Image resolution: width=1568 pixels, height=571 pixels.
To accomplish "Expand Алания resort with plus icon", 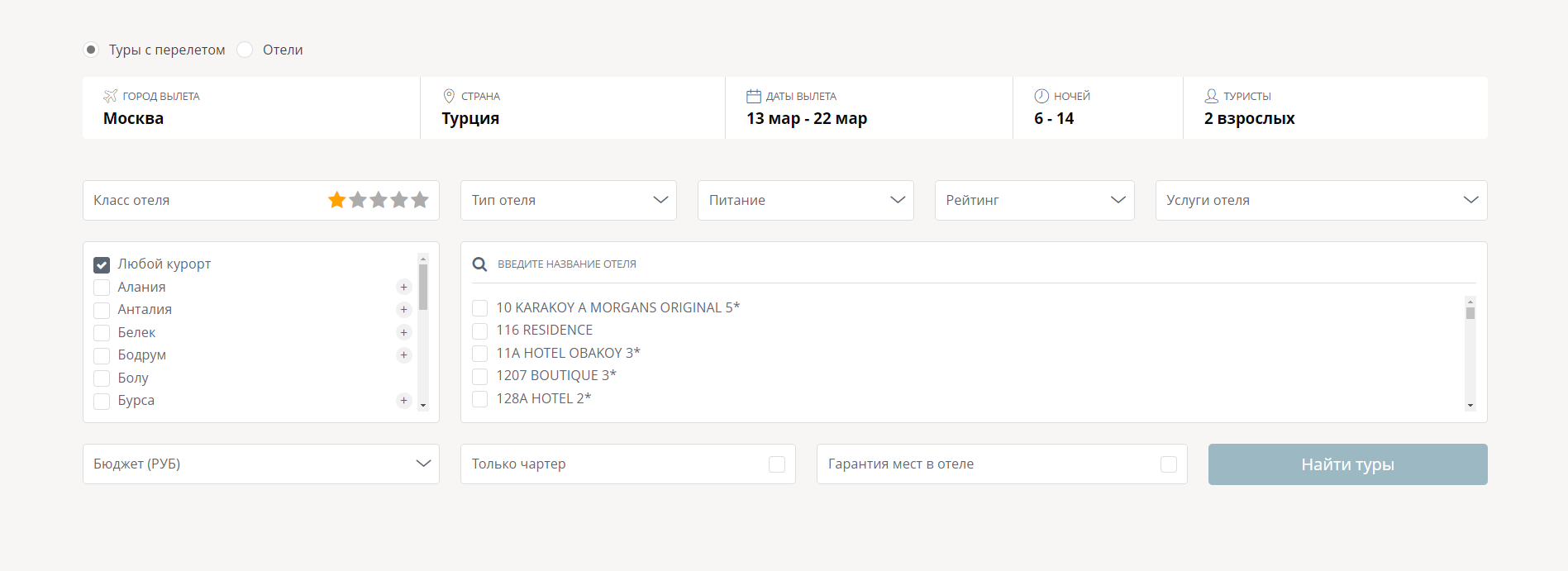I will 403,287.
